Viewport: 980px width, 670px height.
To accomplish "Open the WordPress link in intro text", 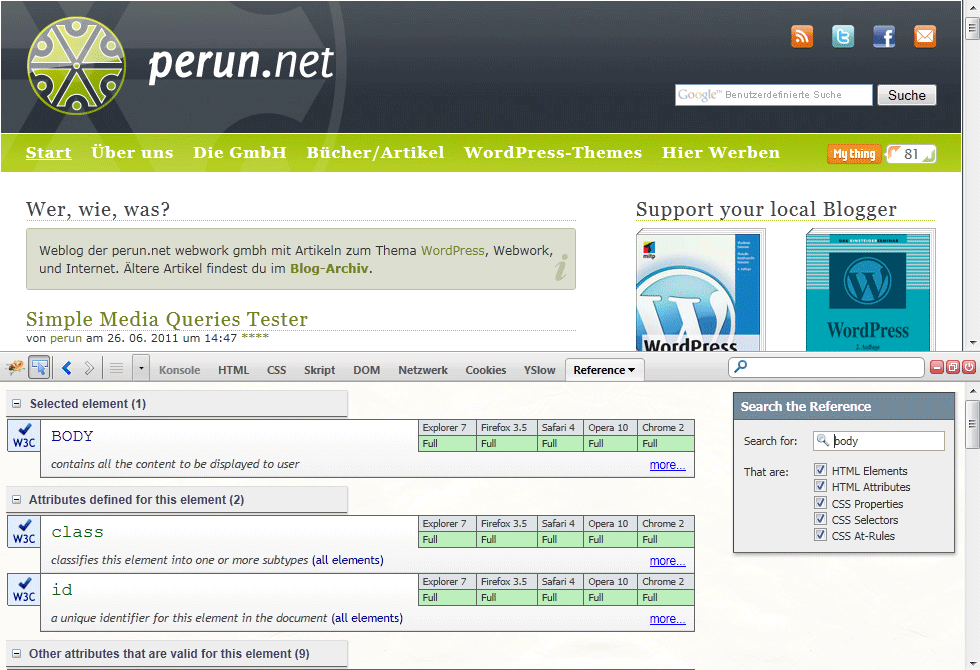I will pyautogui.click(x=452, y=250).
